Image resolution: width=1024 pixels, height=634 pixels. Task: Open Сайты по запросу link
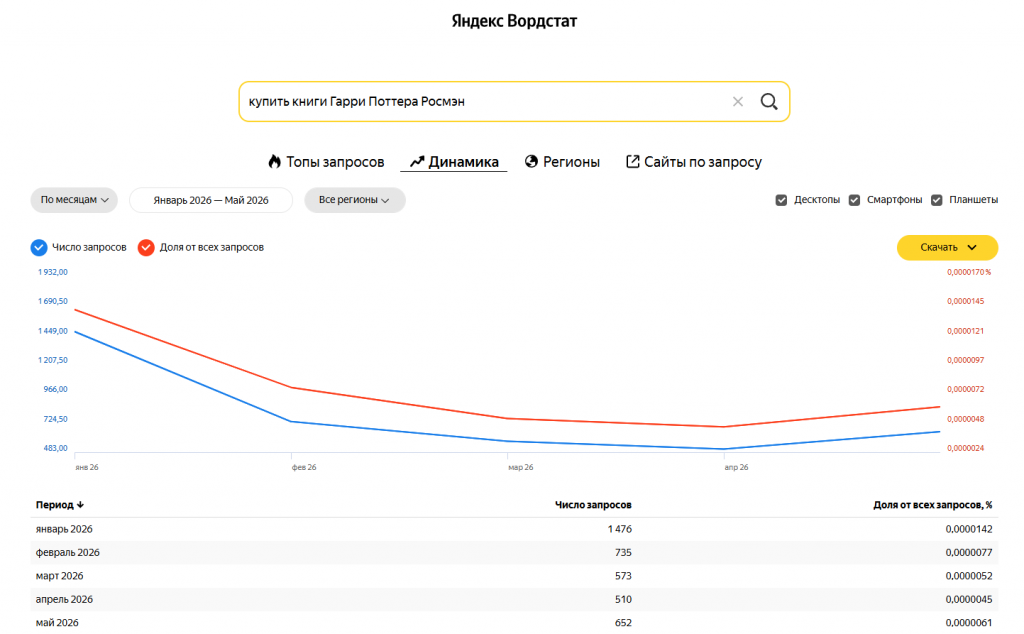point(694,161)
